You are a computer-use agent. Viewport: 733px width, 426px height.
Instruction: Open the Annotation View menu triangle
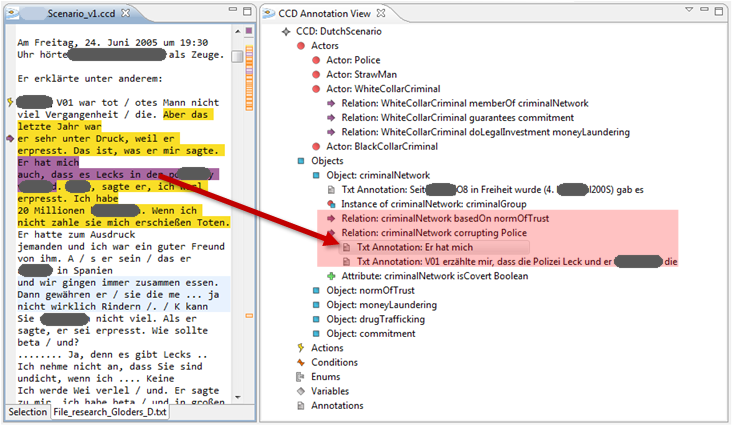click(689, 9)
